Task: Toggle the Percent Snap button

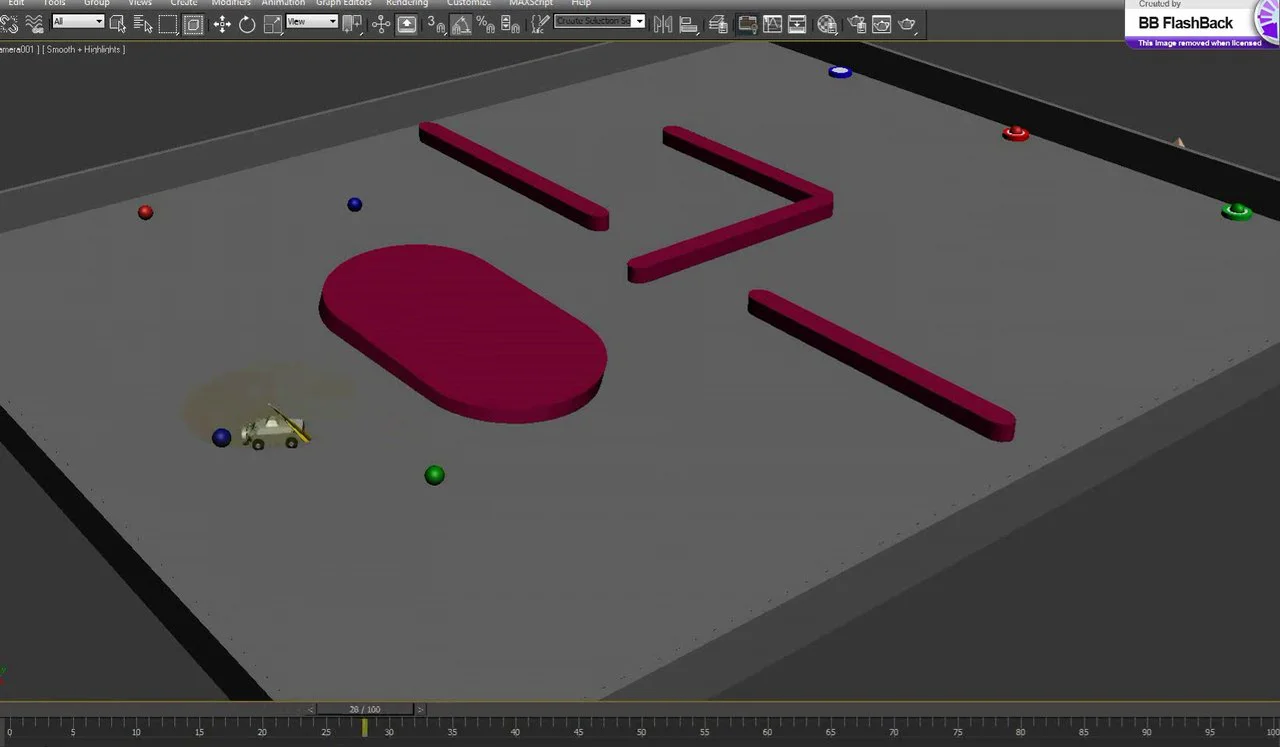Action: coord(485,24)
